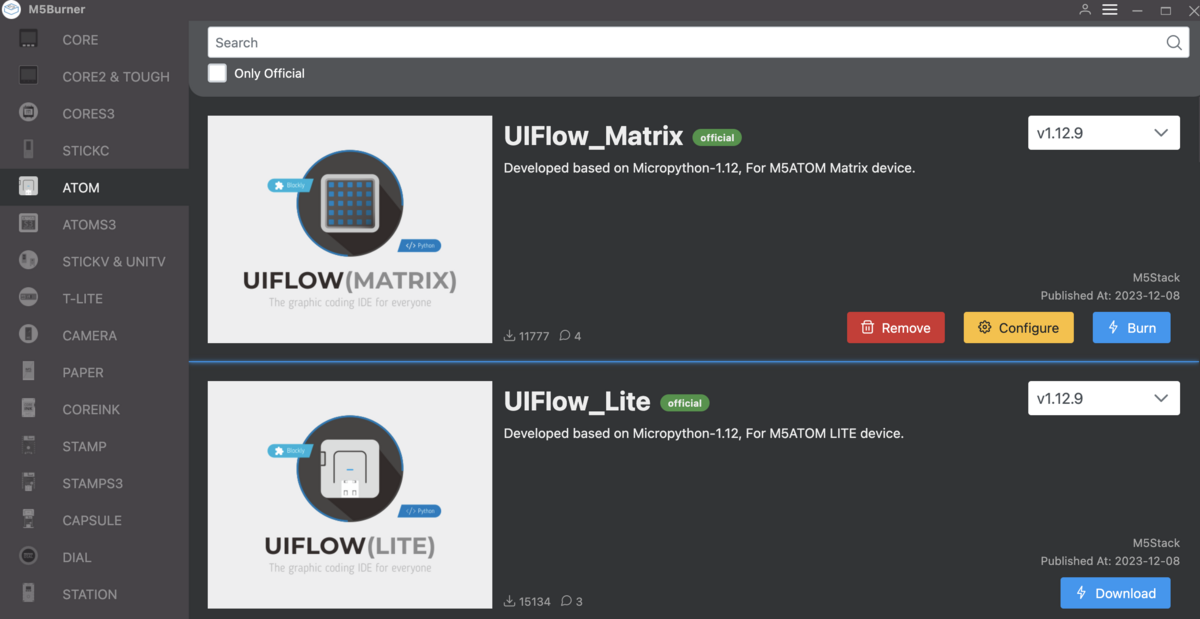Open the ATOMS3 device icon

29,224
